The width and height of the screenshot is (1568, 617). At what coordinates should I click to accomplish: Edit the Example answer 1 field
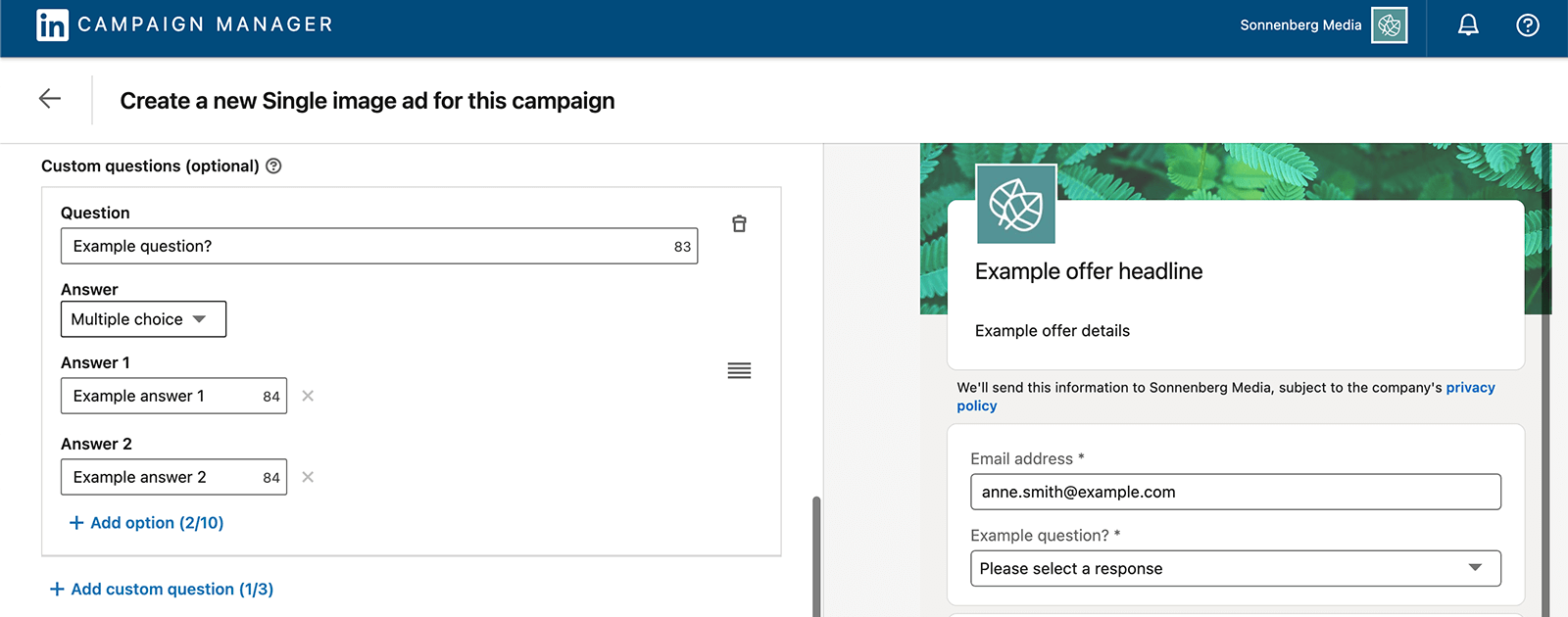(173, 396)
